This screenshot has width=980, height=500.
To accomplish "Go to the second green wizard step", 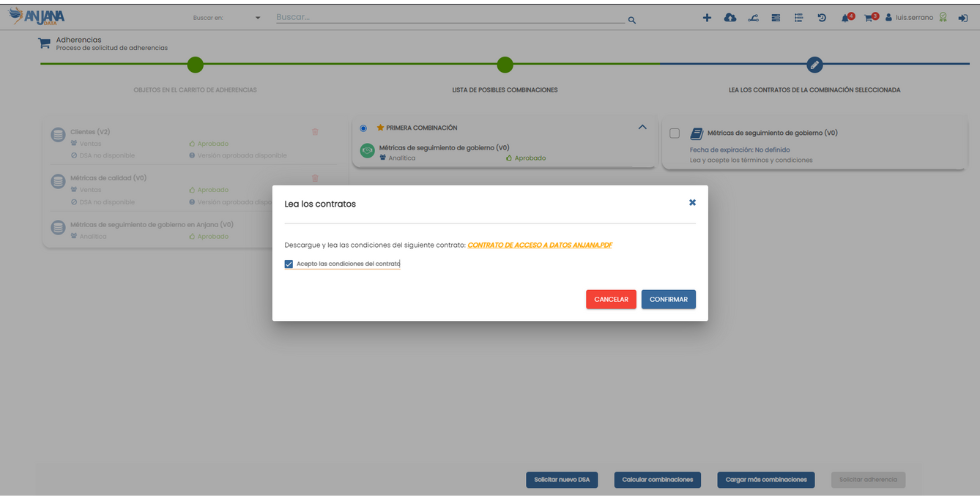I will tap(505, 65).
